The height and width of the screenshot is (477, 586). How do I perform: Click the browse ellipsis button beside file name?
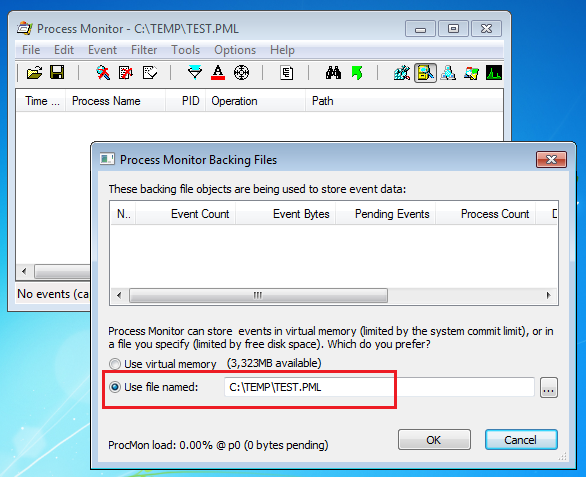549,387
